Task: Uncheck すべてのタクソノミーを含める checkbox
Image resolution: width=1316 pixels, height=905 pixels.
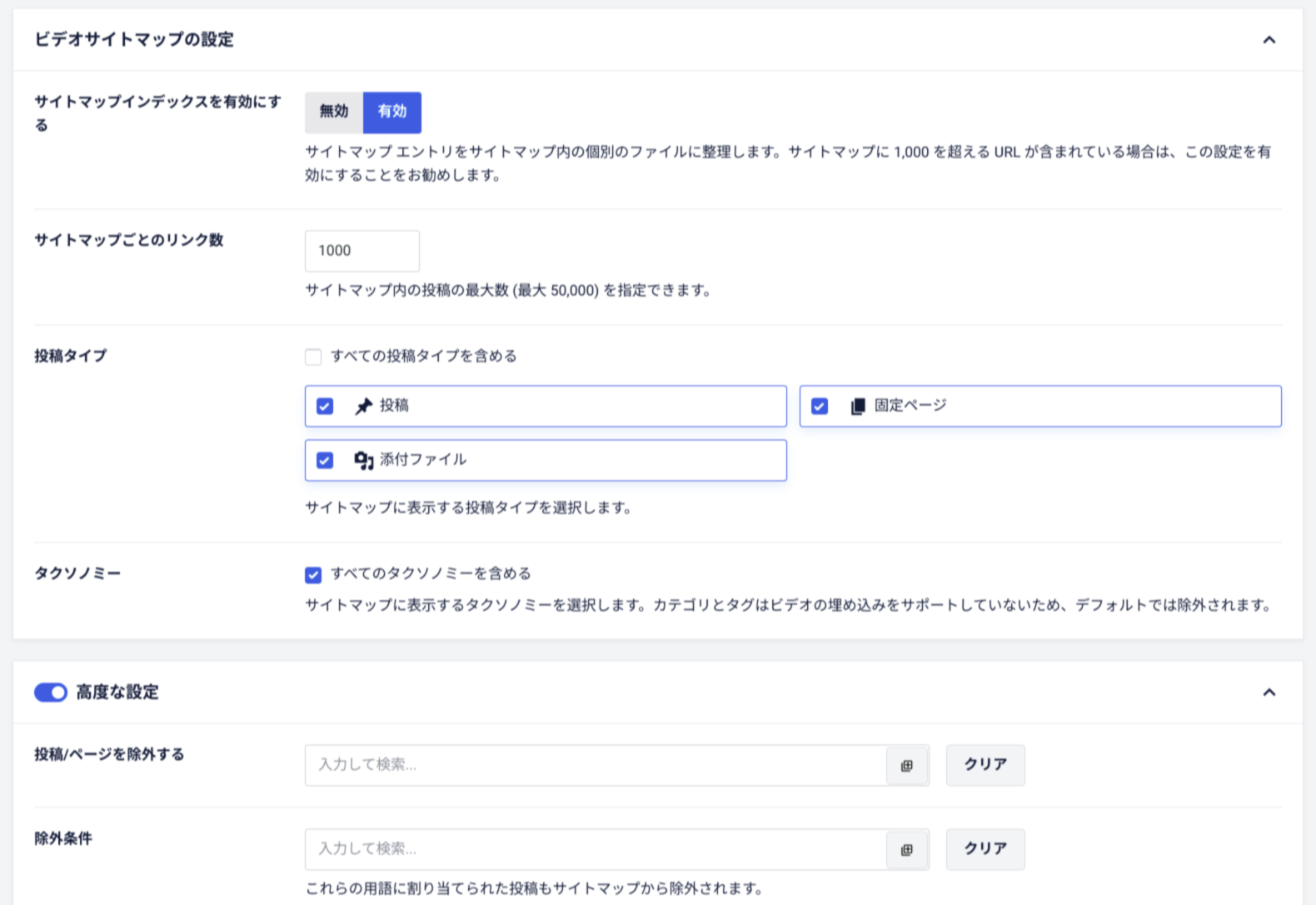Action: [313, 574]
